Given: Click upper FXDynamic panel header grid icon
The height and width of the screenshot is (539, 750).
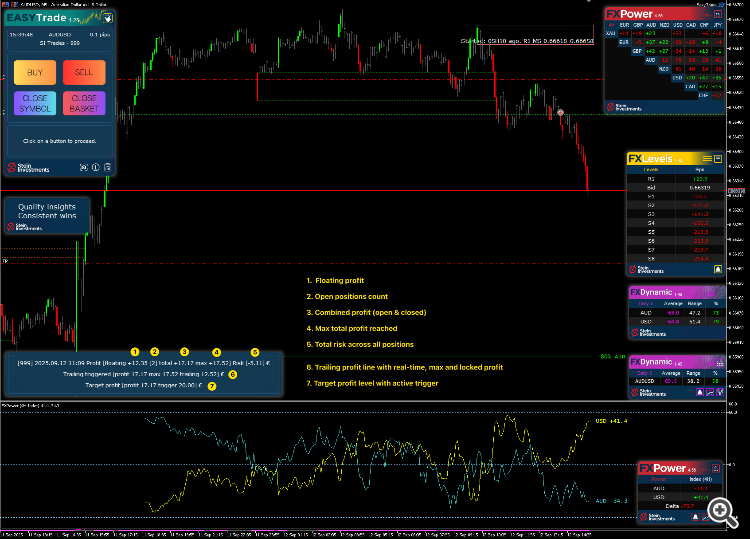Looking at the screenshot, I should pos(711,292).
